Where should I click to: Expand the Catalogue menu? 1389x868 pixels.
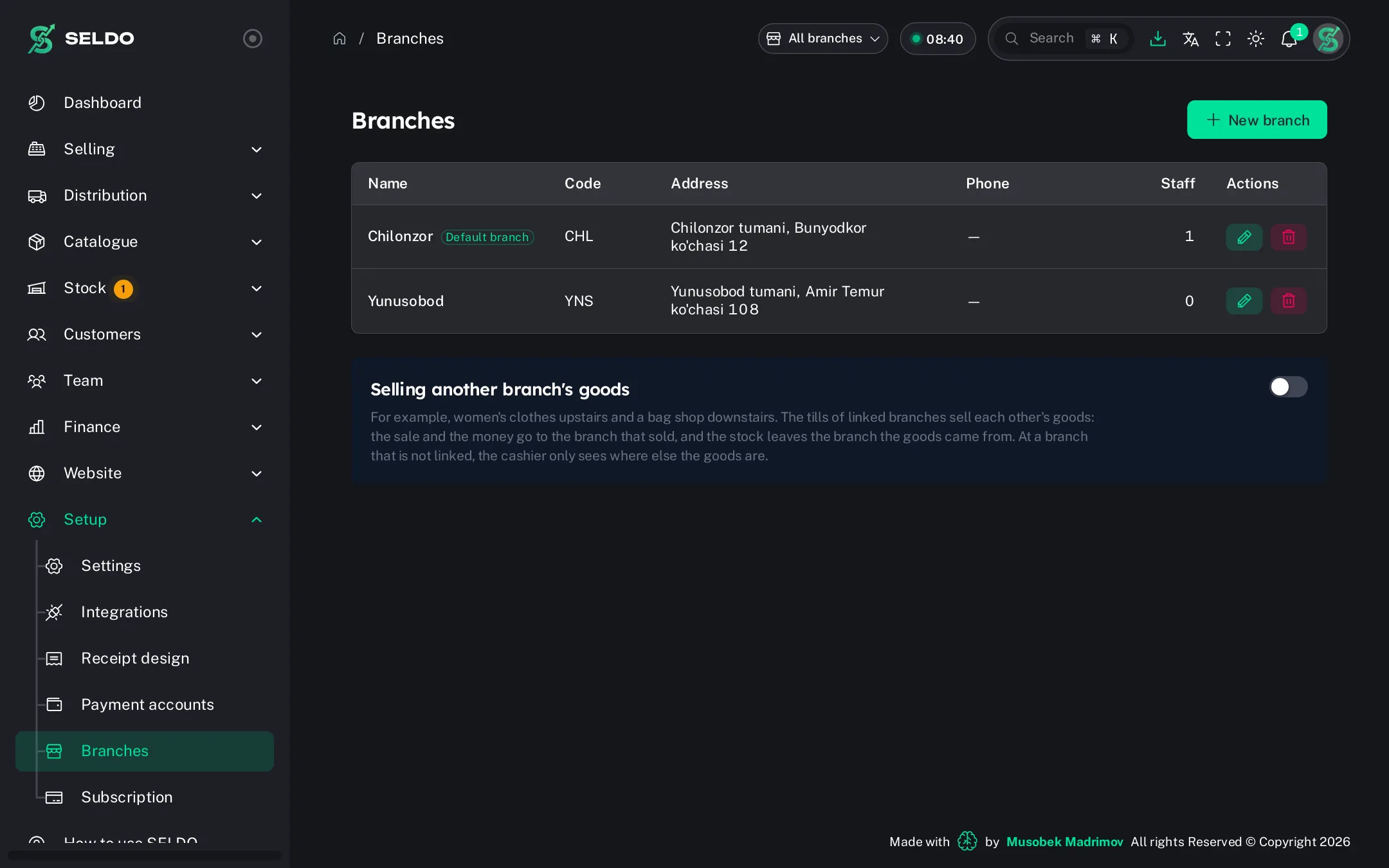pos(145,242)
